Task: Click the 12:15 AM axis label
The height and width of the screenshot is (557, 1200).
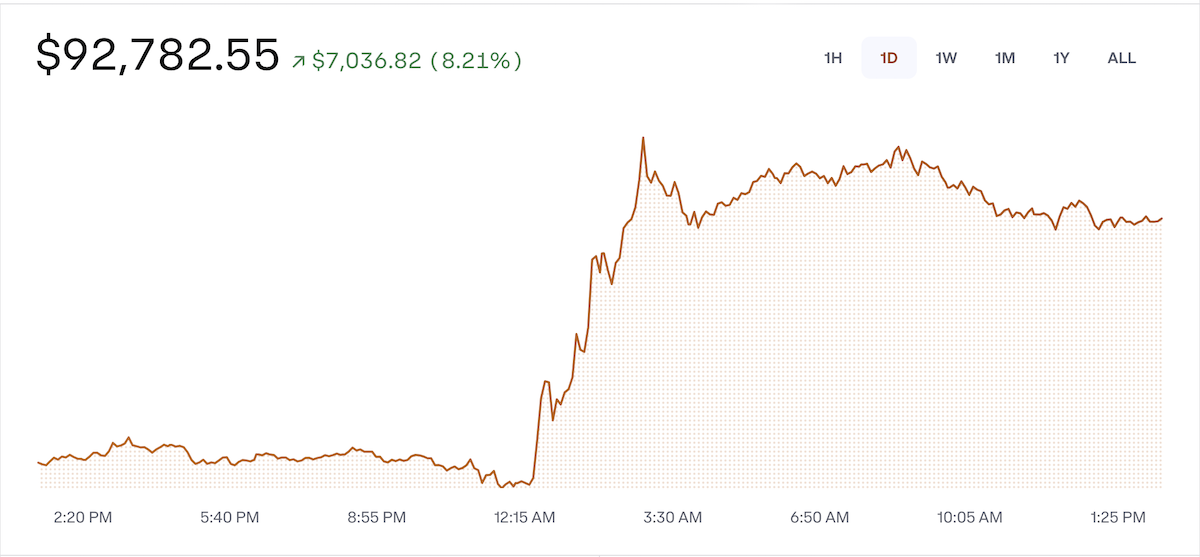Action: (524, 517)
